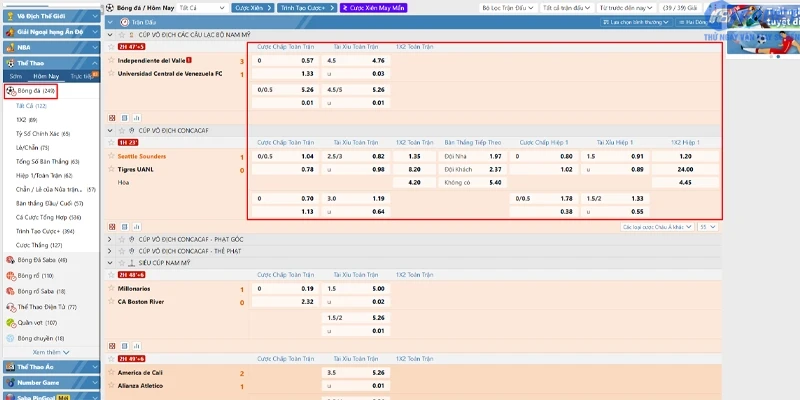
Task: Select the Tổng Số Bàn Thắng menu item
Action: (x=48, y=161)
